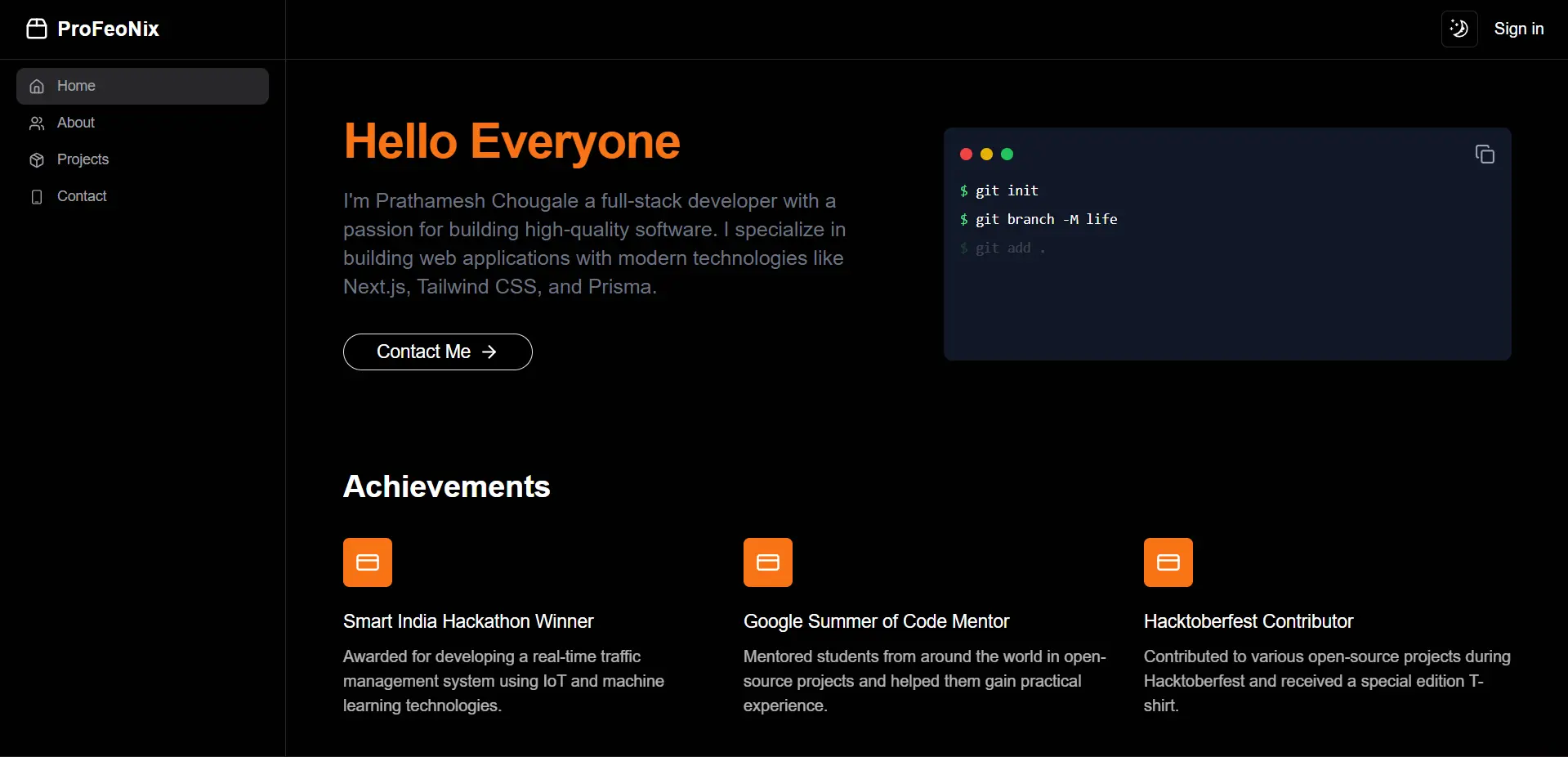This screenshot has height=757, width=1568.
Task: Click the Google Summer of Code card icon
Action: point(768,562)
